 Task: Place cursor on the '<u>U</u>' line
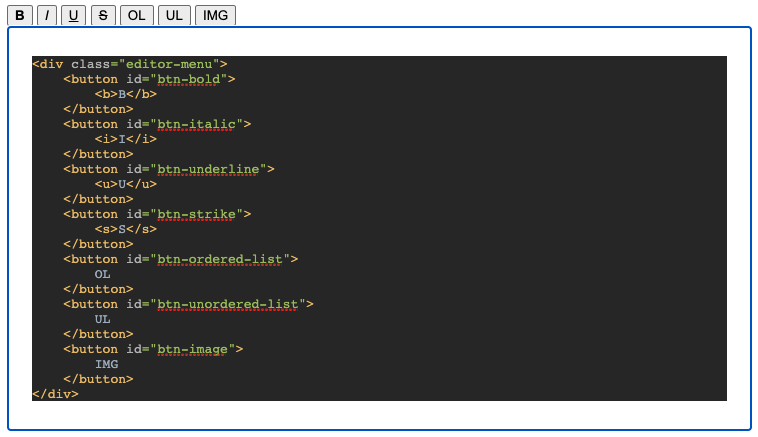click(126, 184)
